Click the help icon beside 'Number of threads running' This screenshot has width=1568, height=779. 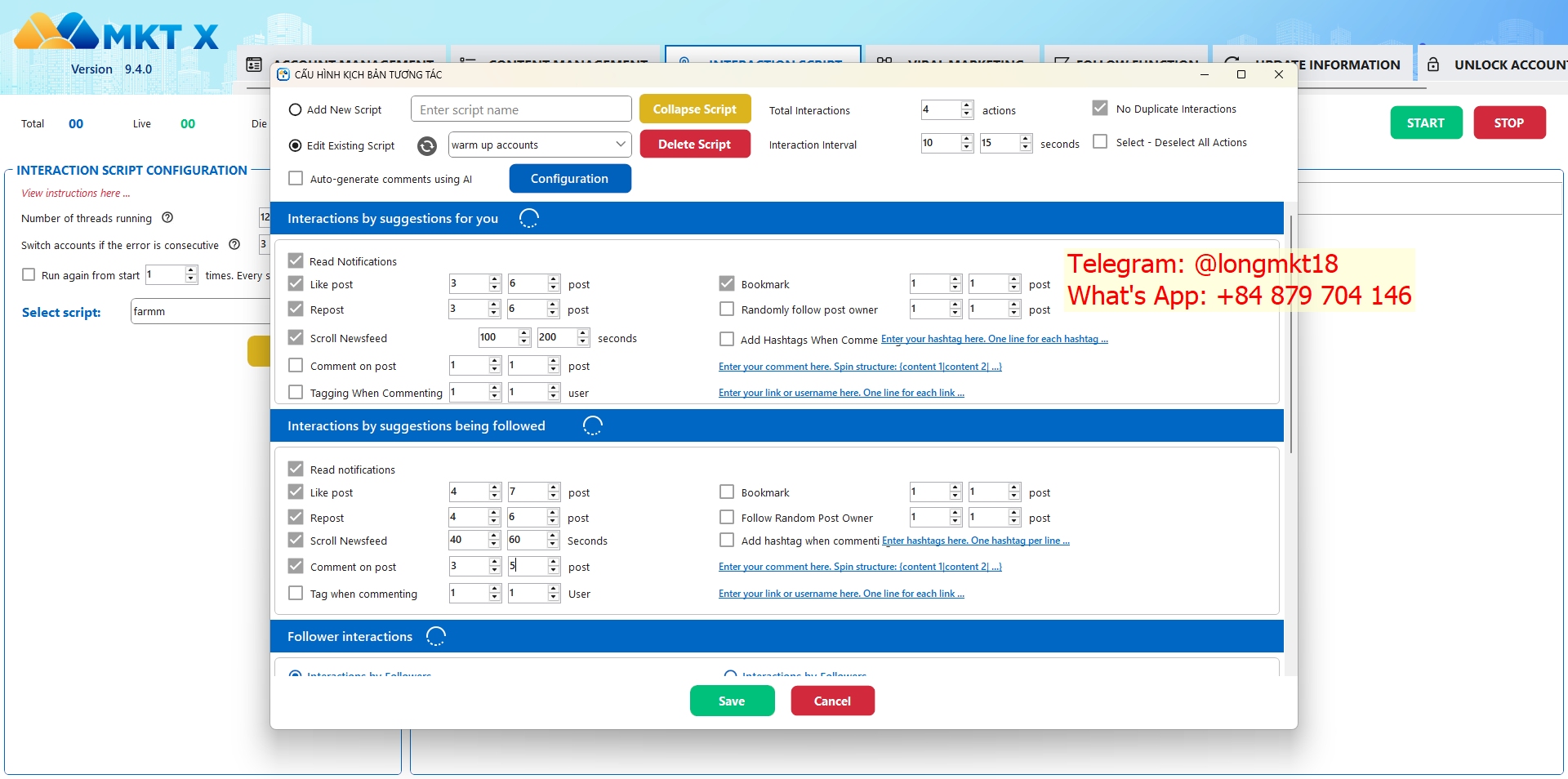tap(167, 218)
